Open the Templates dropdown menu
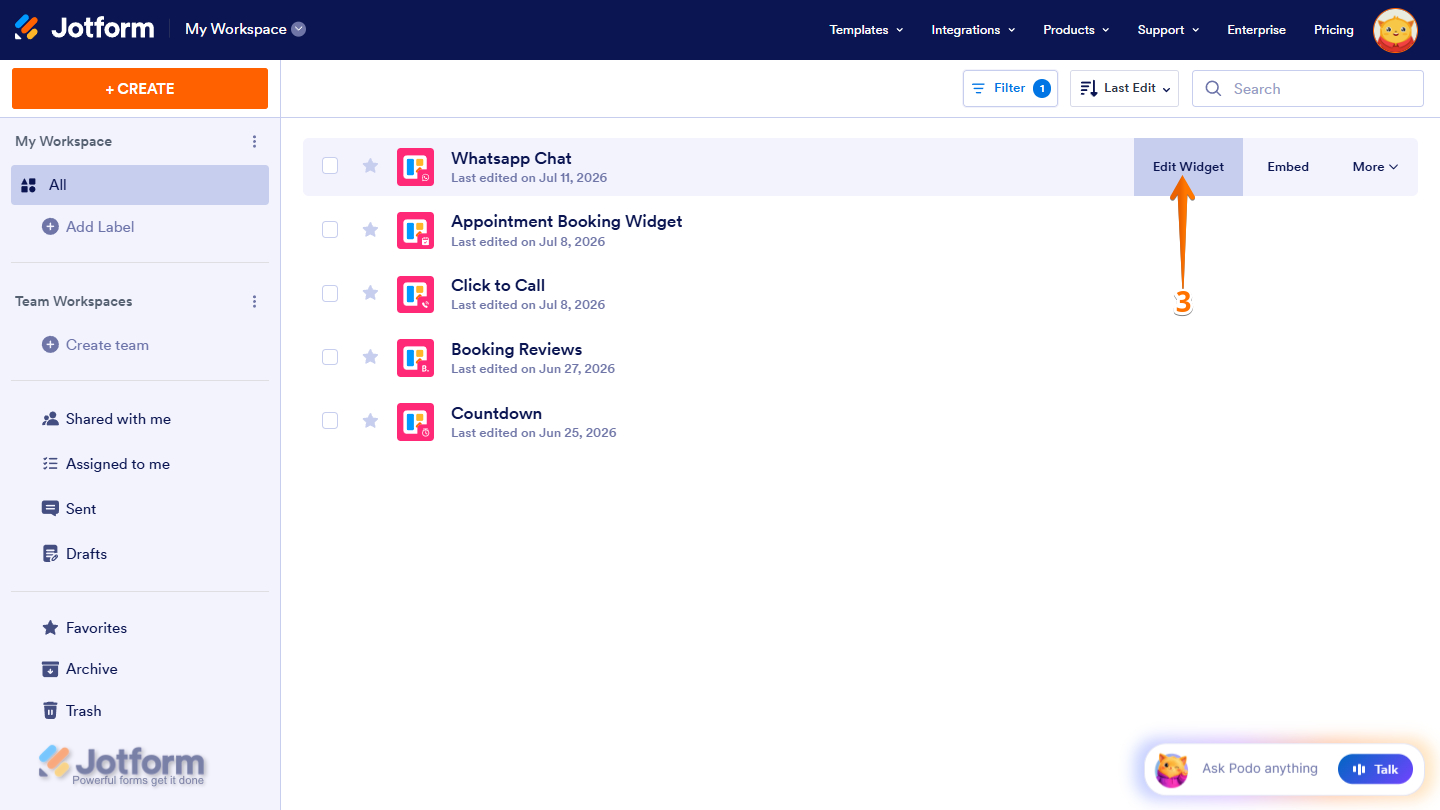The image size is (1440, 810). [866, 30]
